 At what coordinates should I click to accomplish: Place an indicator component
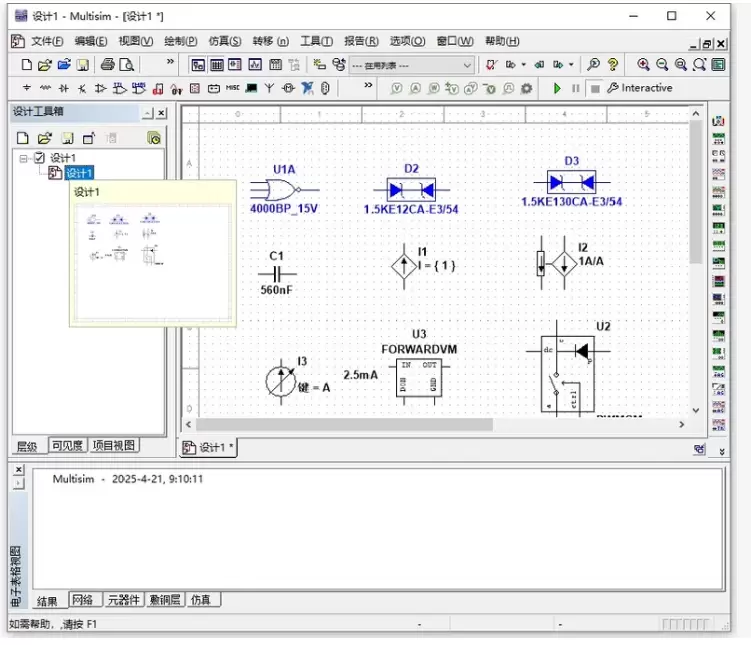point(194,88)
